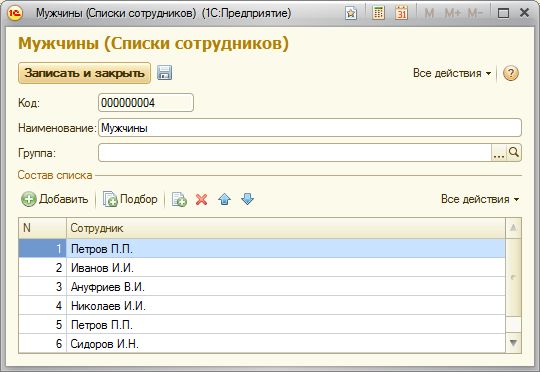Select row Сидоров И.Н.
Viewport: 540px width, 372px height.
tap(262, 343)
